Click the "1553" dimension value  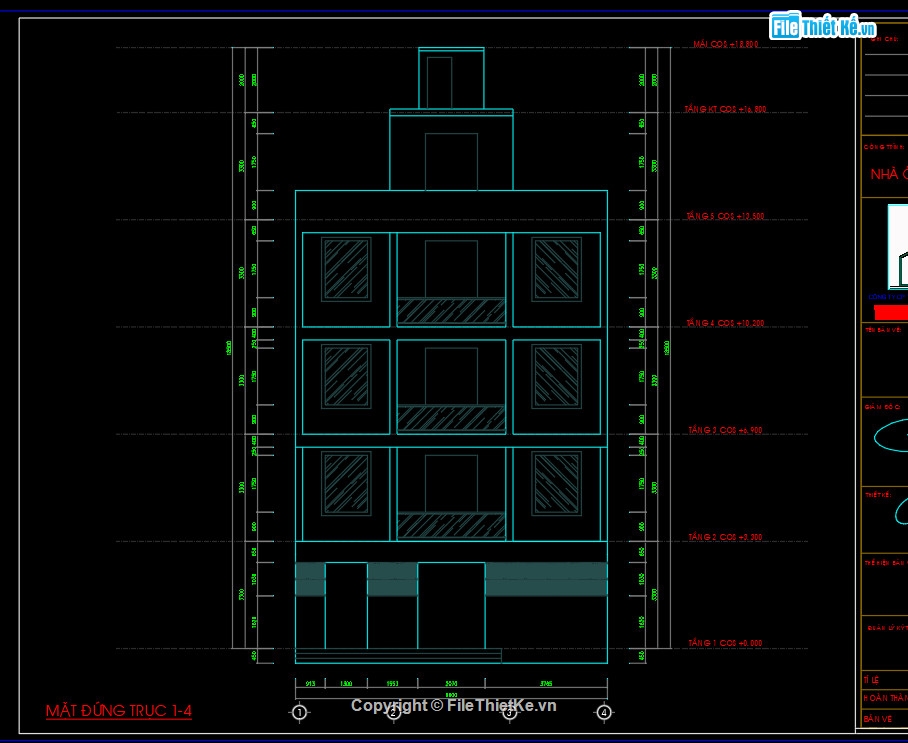(393, 684)
